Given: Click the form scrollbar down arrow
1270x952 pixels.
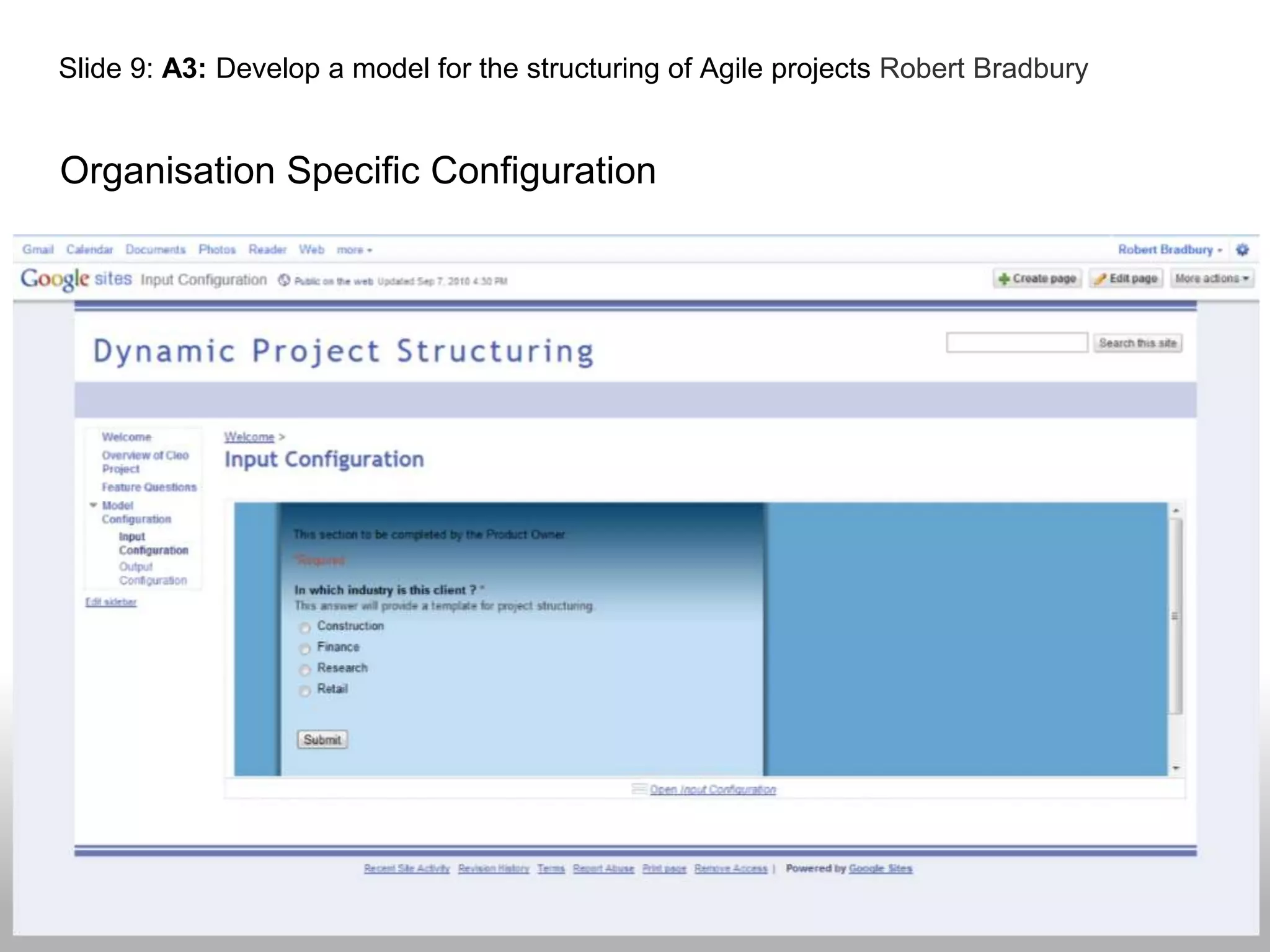Looking at the screenshot, I should tap(1176, 769).
